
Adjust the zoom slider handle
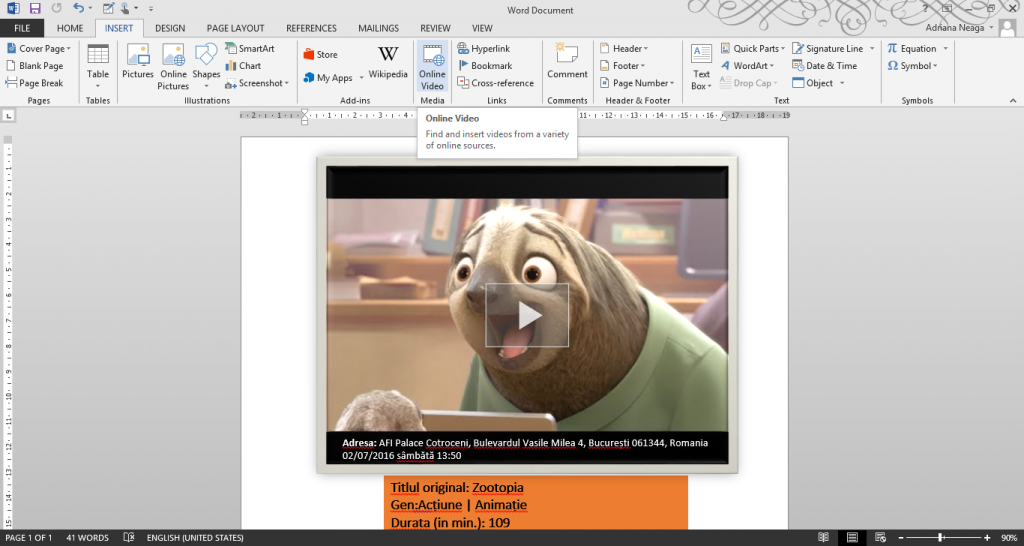click(x=940, y=538)
